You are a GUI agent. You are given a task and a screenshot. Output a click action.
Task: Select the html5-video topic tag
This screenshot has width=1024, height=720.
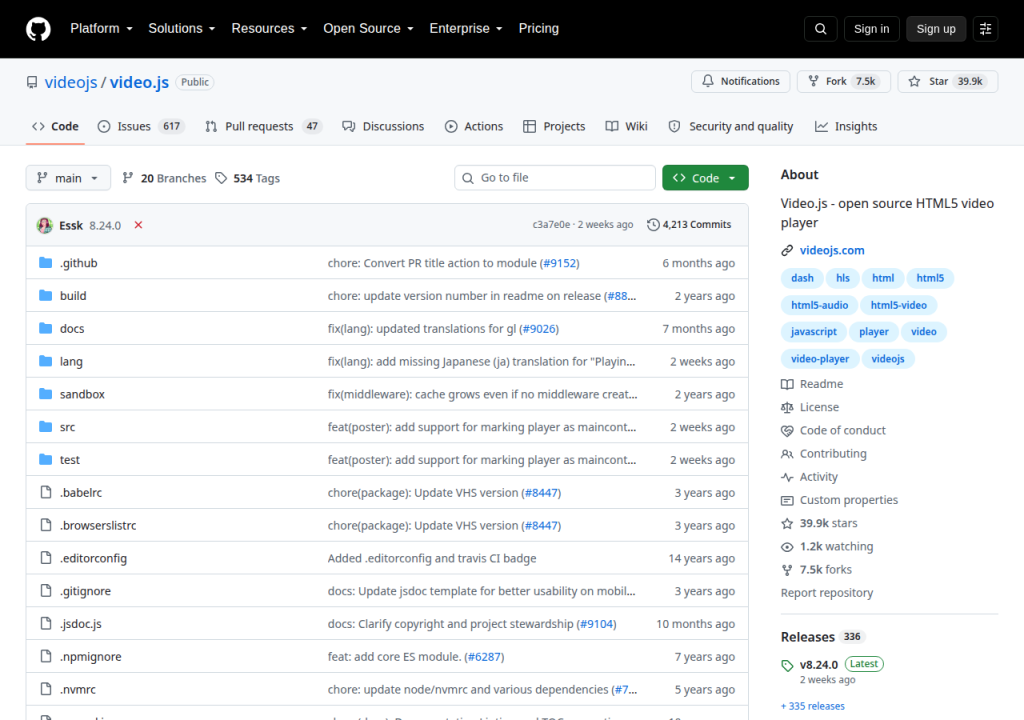coord(898,305)
